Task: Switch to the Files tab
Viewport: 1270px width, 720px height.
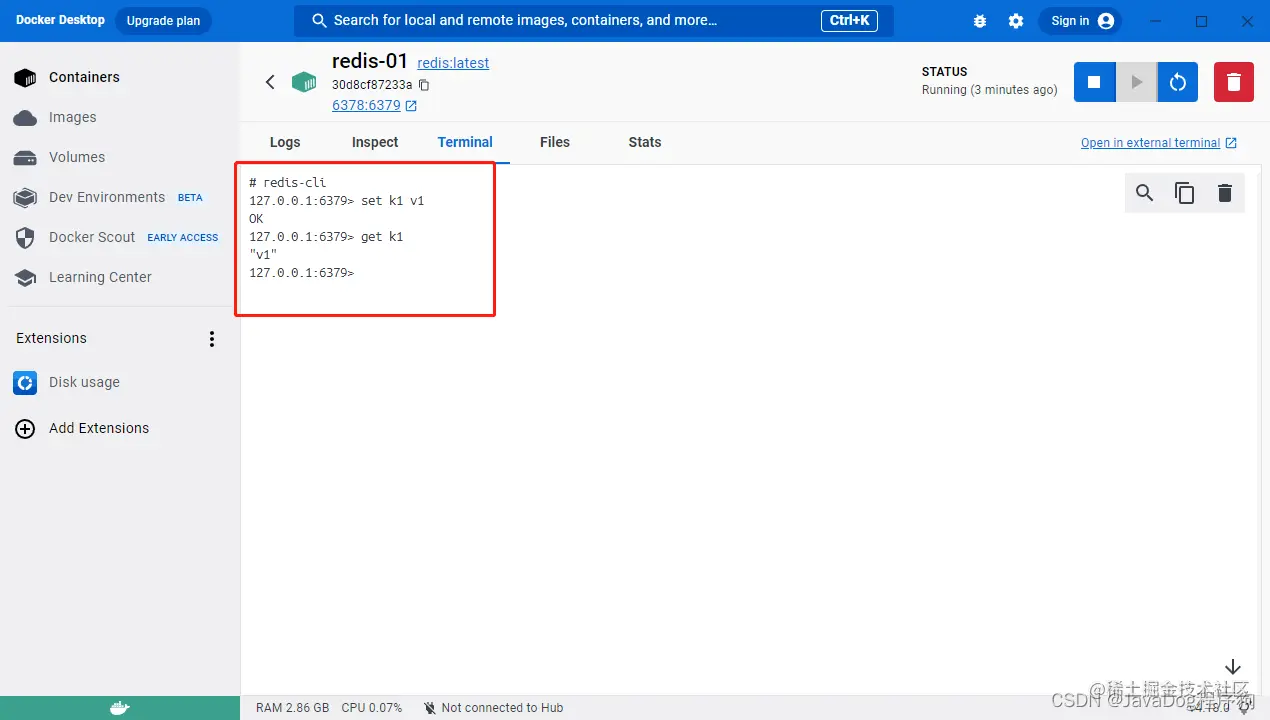Action: 555,142
